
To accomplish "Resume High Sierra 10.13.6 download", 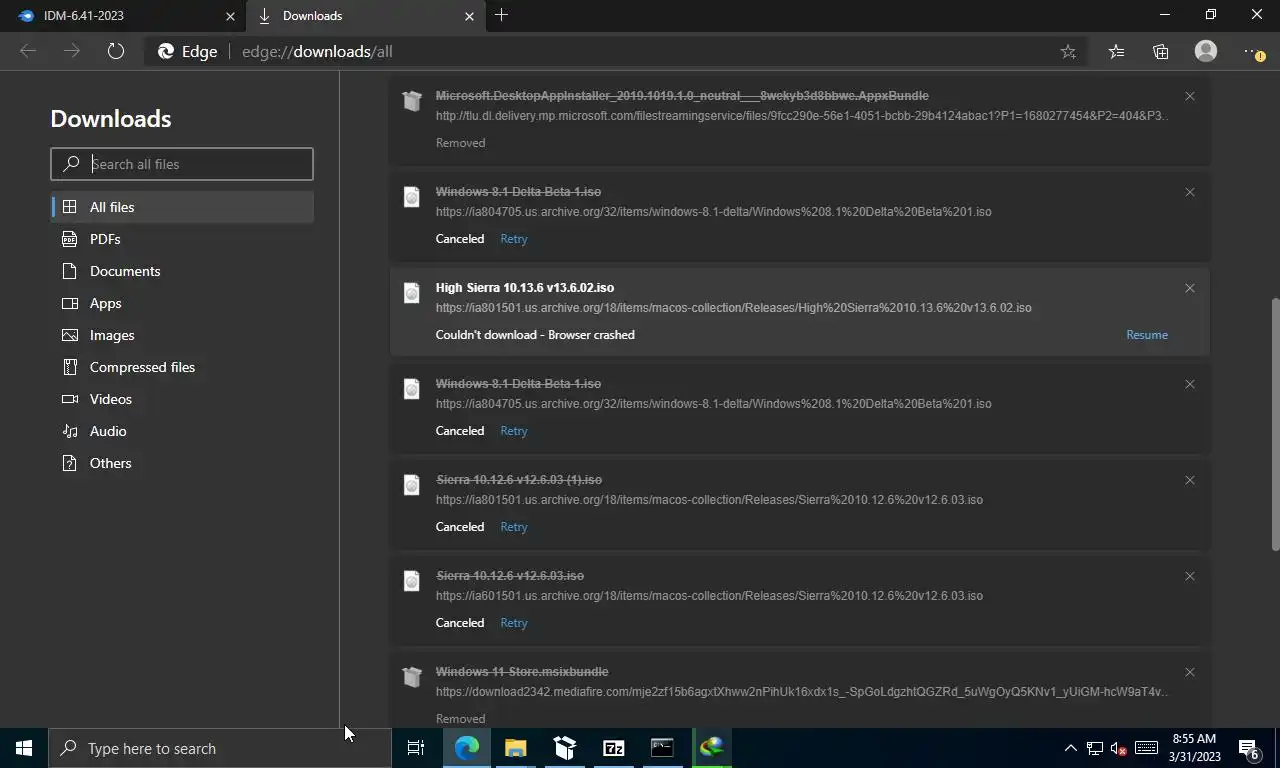I will [1147, 335].
